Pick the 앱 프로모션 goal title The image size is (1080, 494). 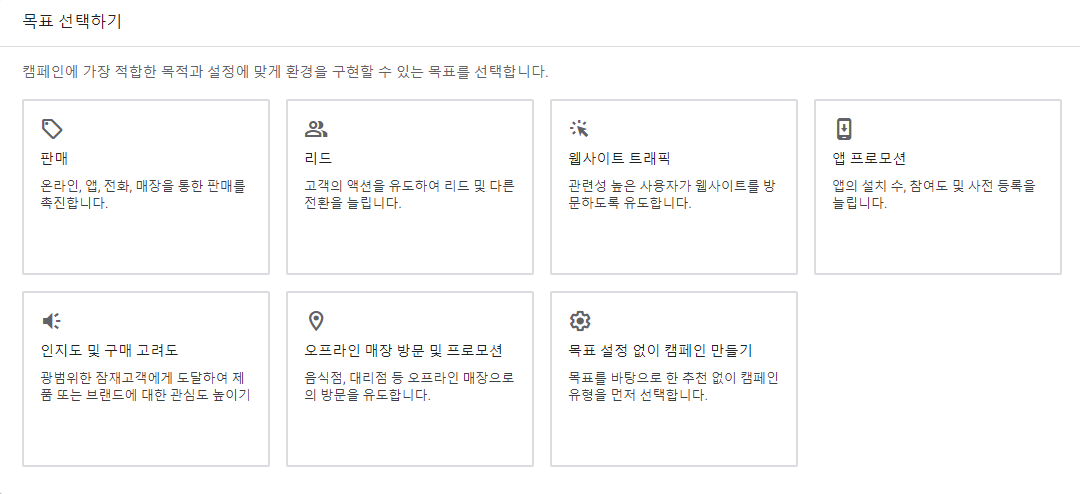coord(869,159)
